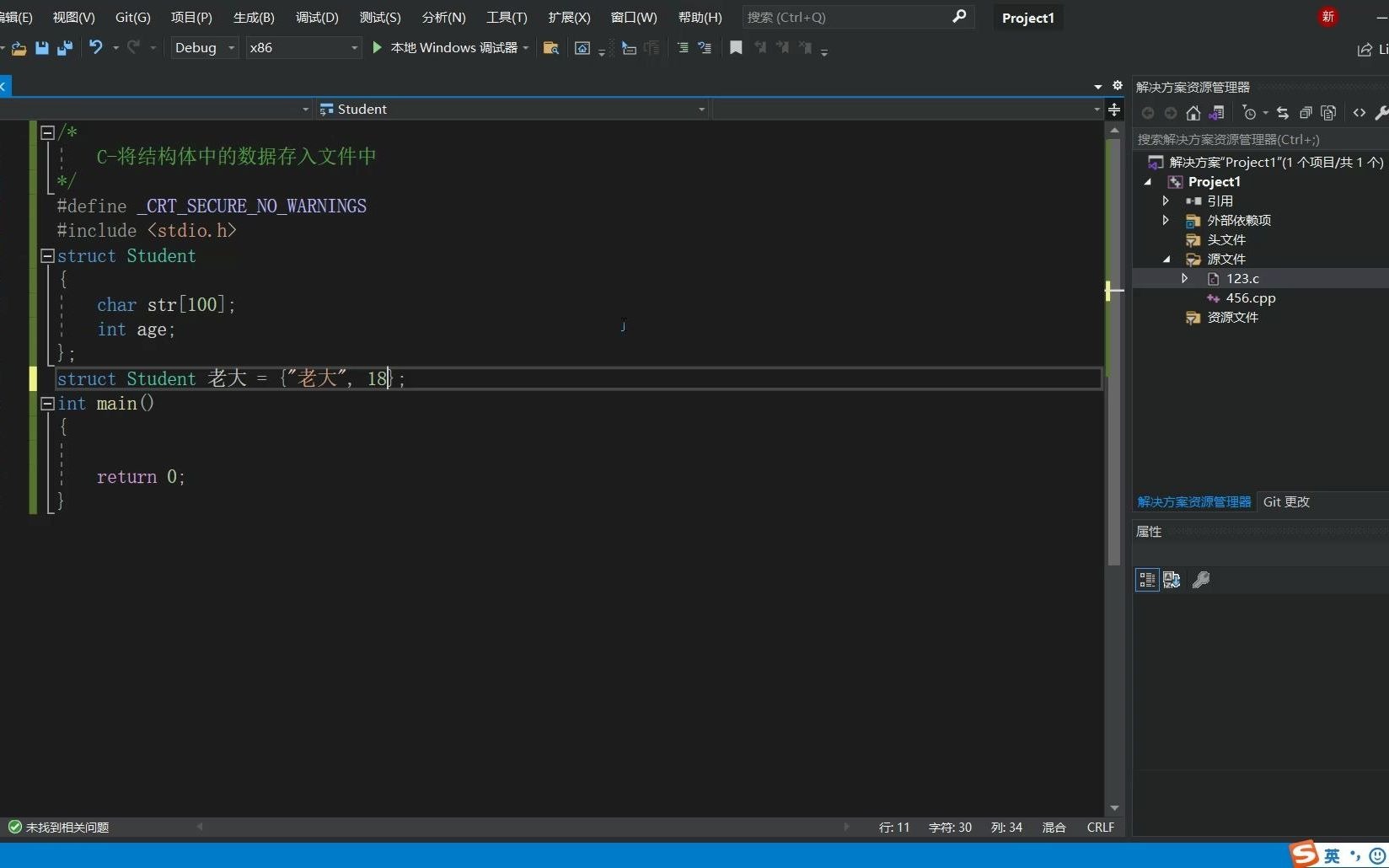
Task: Open the Git(G) menu
Action: coord(133,17)
